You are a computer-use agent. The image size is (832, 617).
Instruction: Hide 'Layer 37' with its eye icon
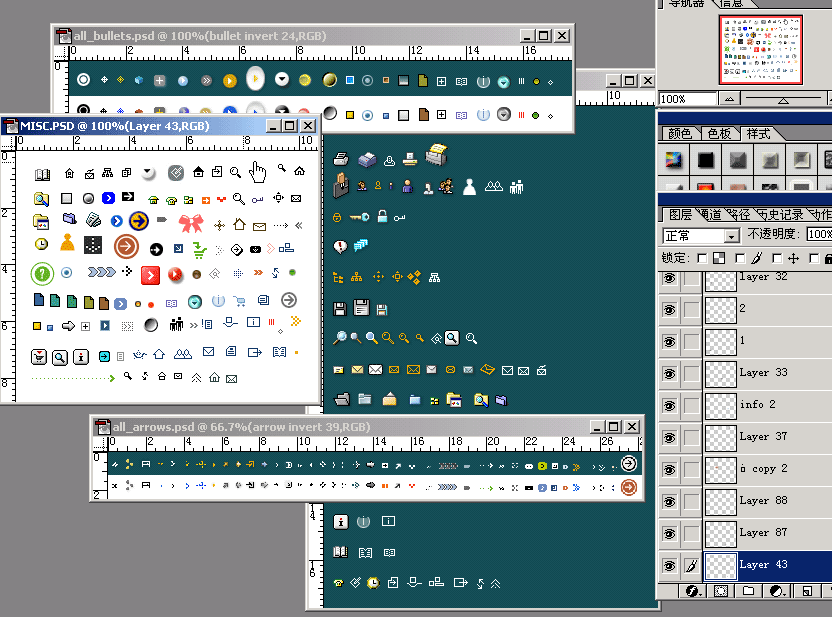pos(670,438)
